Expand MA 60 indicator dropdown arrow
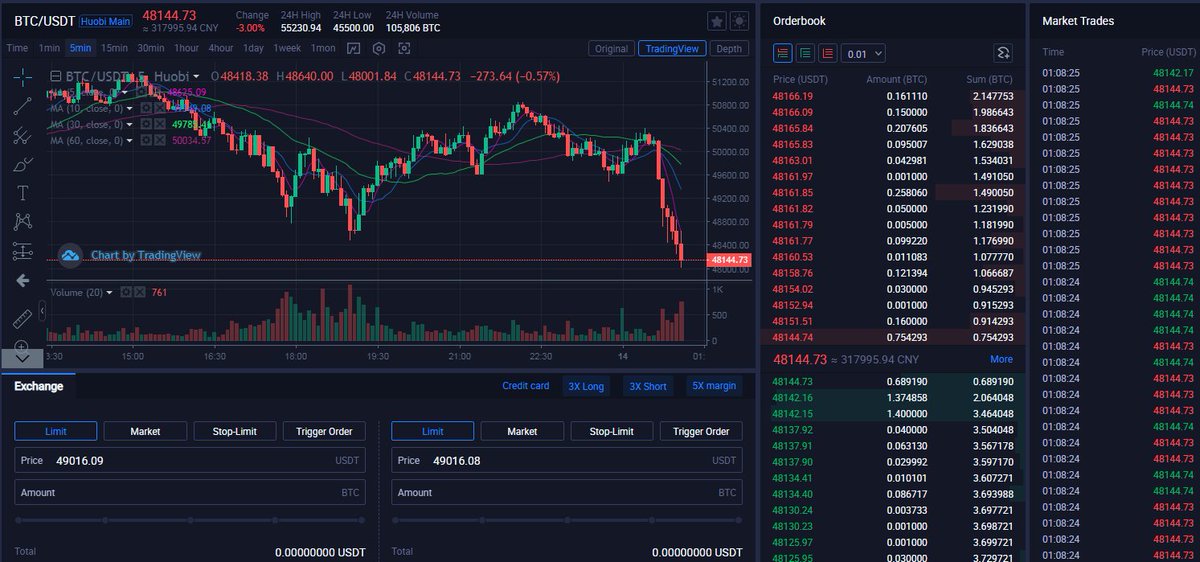The width and height of the screenshot is (1200, 562). (x=129, y=140)
